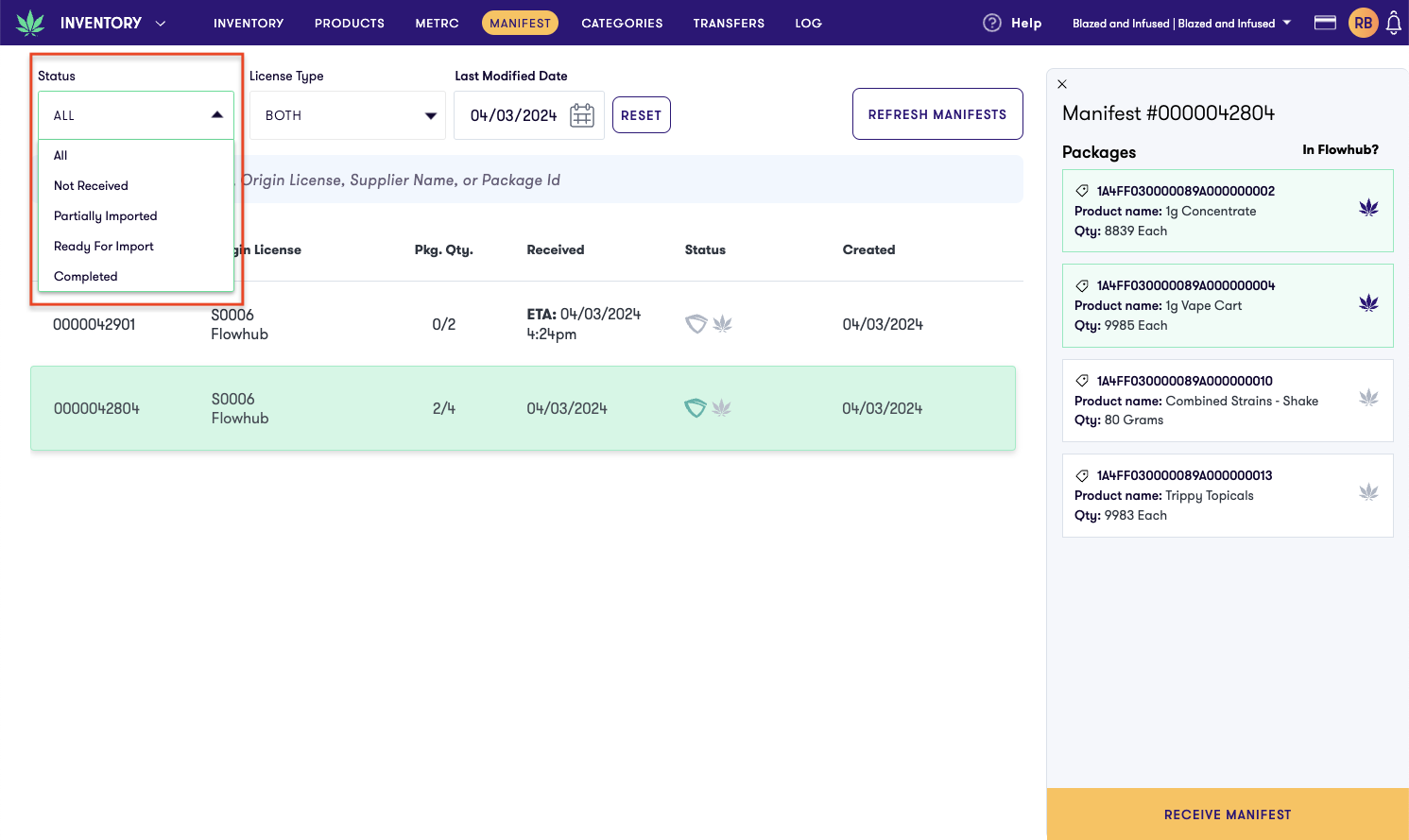This screenshot has width=1409, height=840.
Task: Open the Transfers tab
Action: point(729,23)
